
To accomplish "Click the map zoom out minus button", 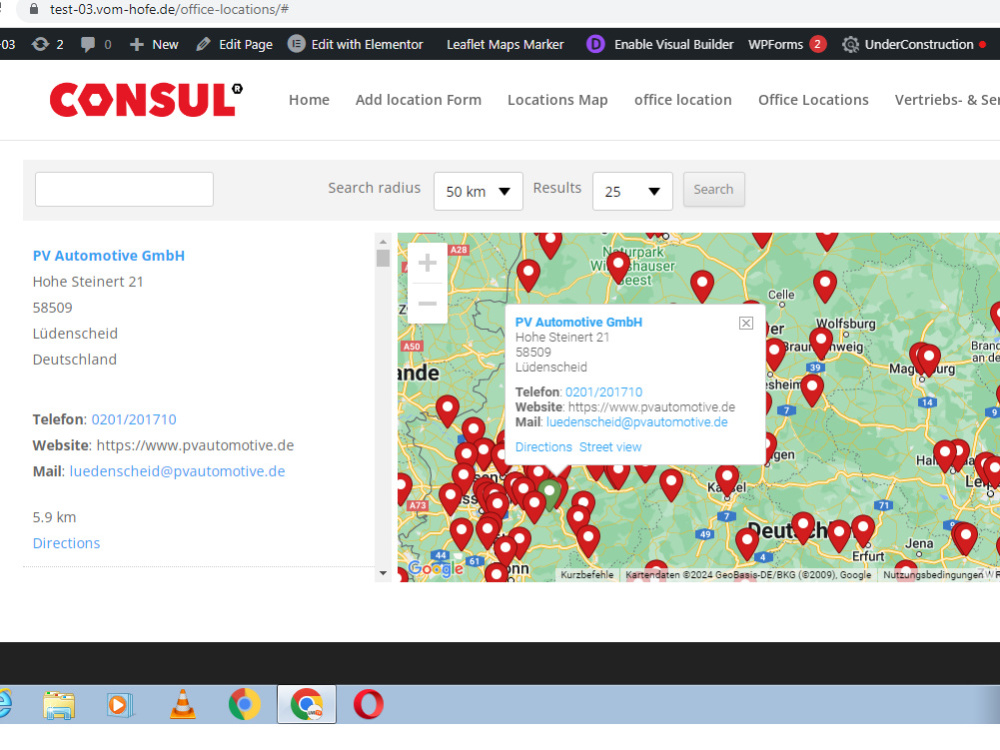I will tap(427, 303).
